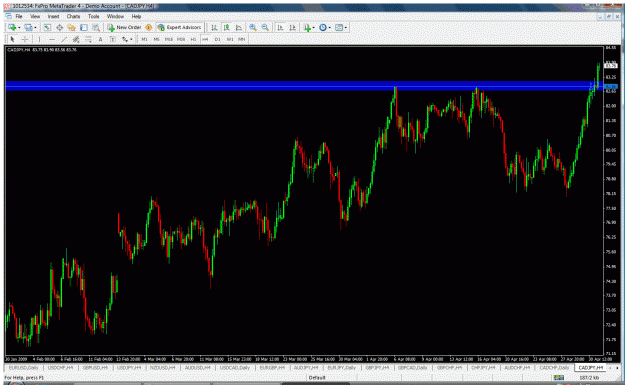625x385 pixels.
Task: Open the Navigator panel star-folder icon
Action: pos(71,27)
